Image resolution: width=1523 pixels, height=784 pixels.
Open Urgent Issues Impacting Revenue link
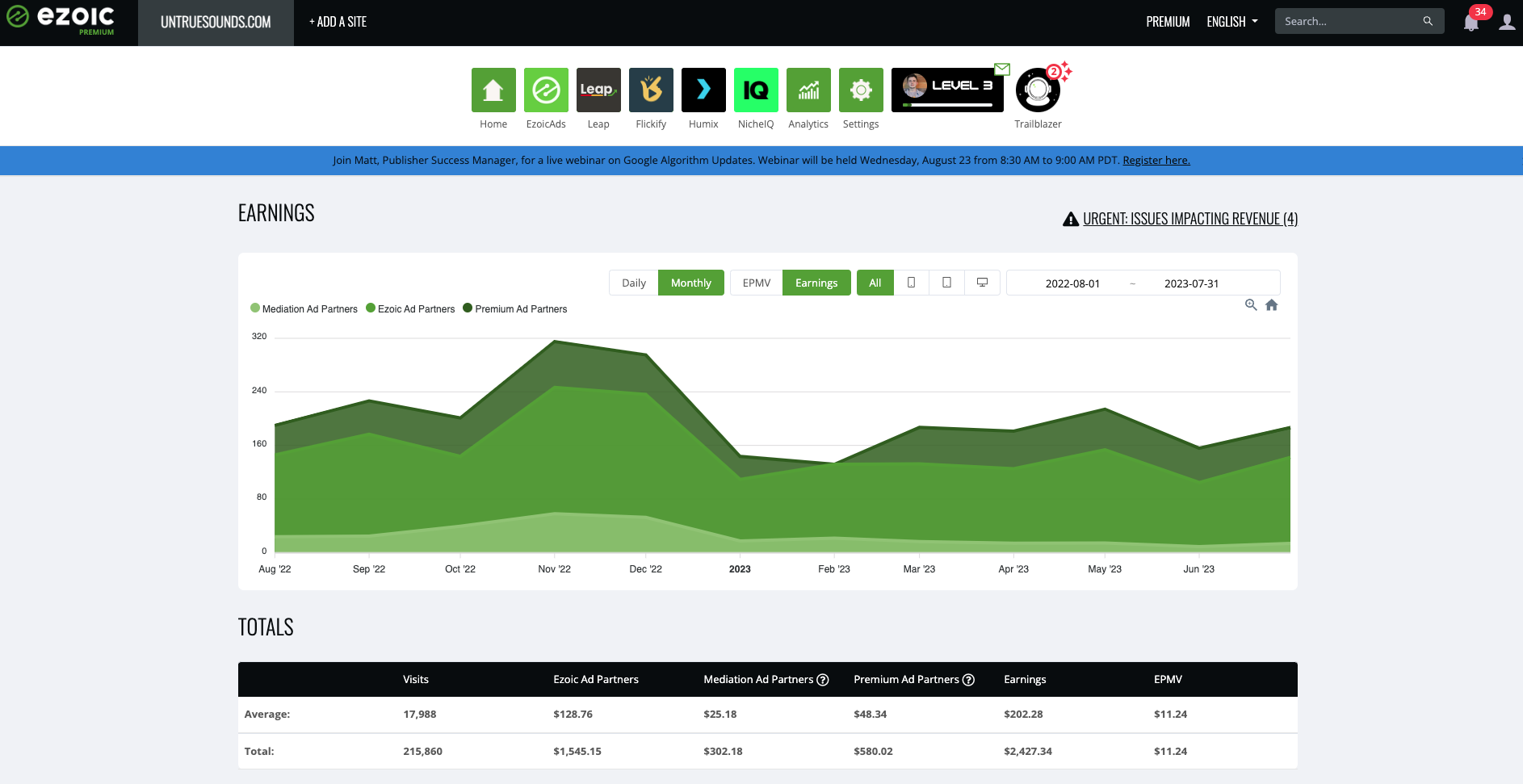coord(1190,219)
